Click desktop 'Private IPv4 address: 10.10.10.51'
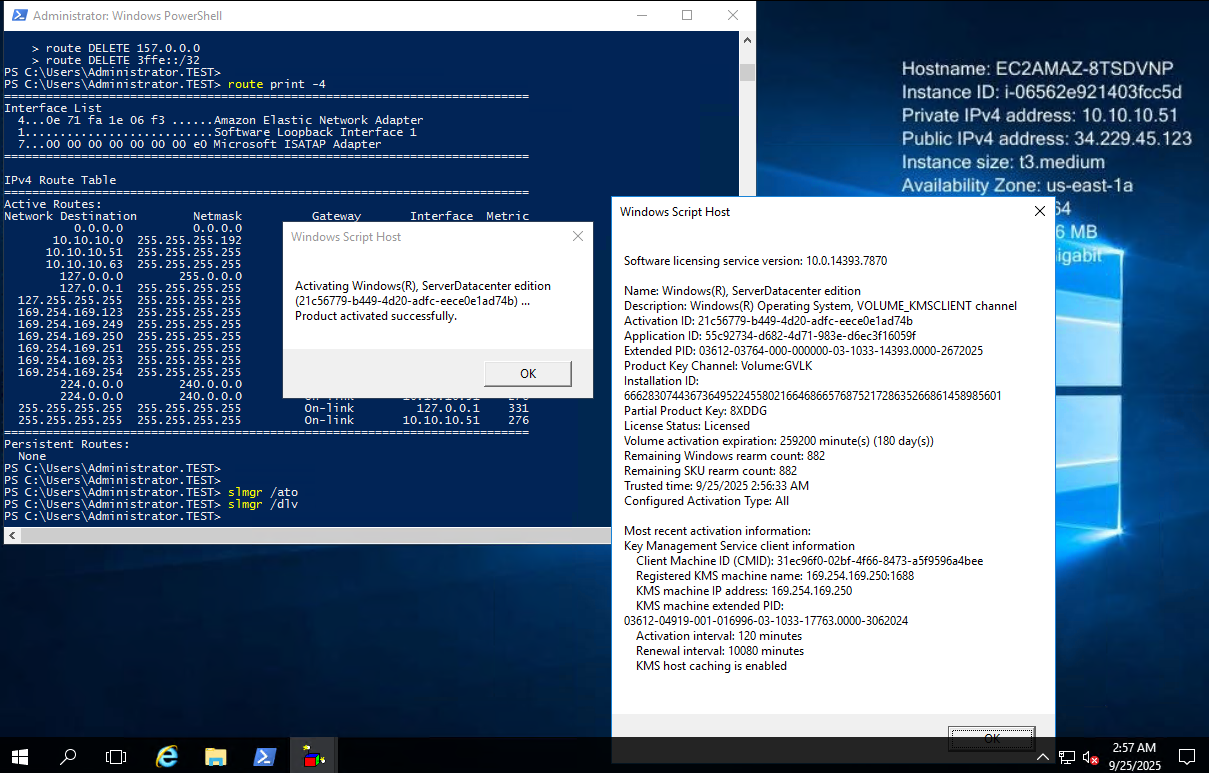The width and height of the screenshot is (1209, 773). coord(1040,115)
